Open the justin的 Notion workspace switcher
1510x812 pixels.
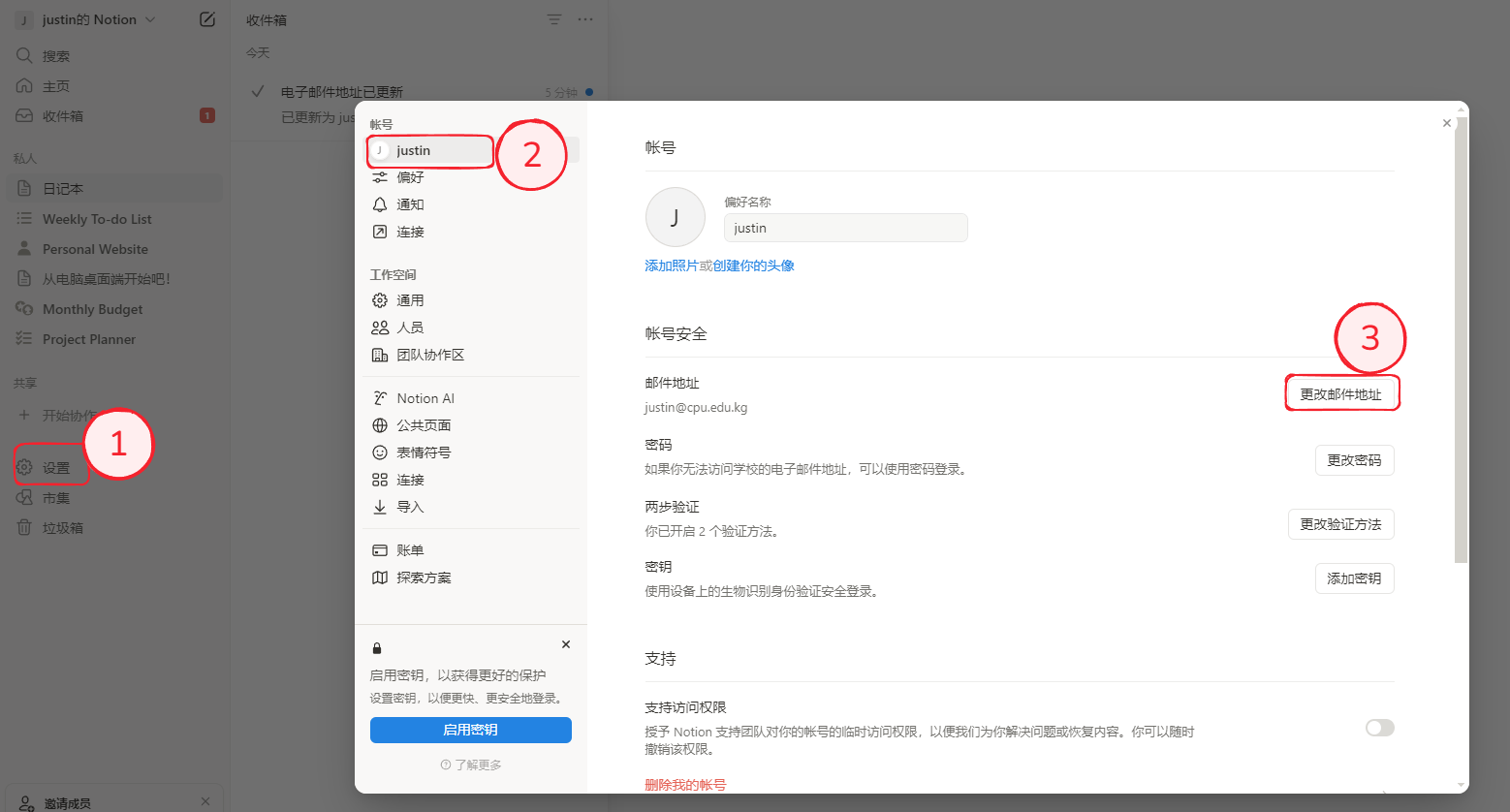pos(85,19)
